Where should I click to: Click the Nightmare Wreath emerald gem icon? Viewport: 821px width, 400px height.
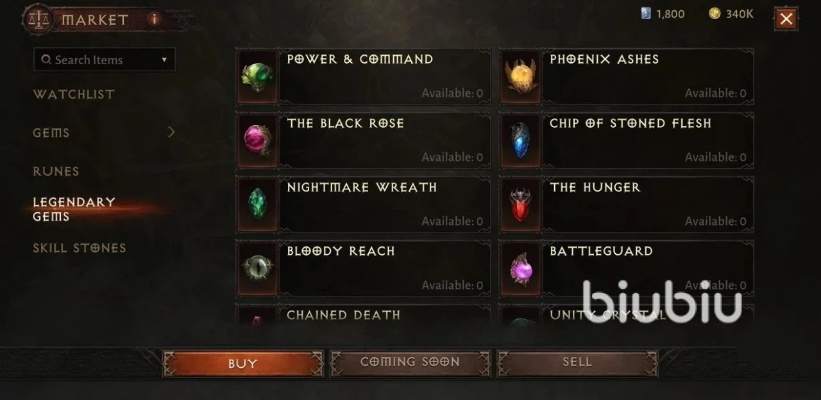click(x=257, y=204)
